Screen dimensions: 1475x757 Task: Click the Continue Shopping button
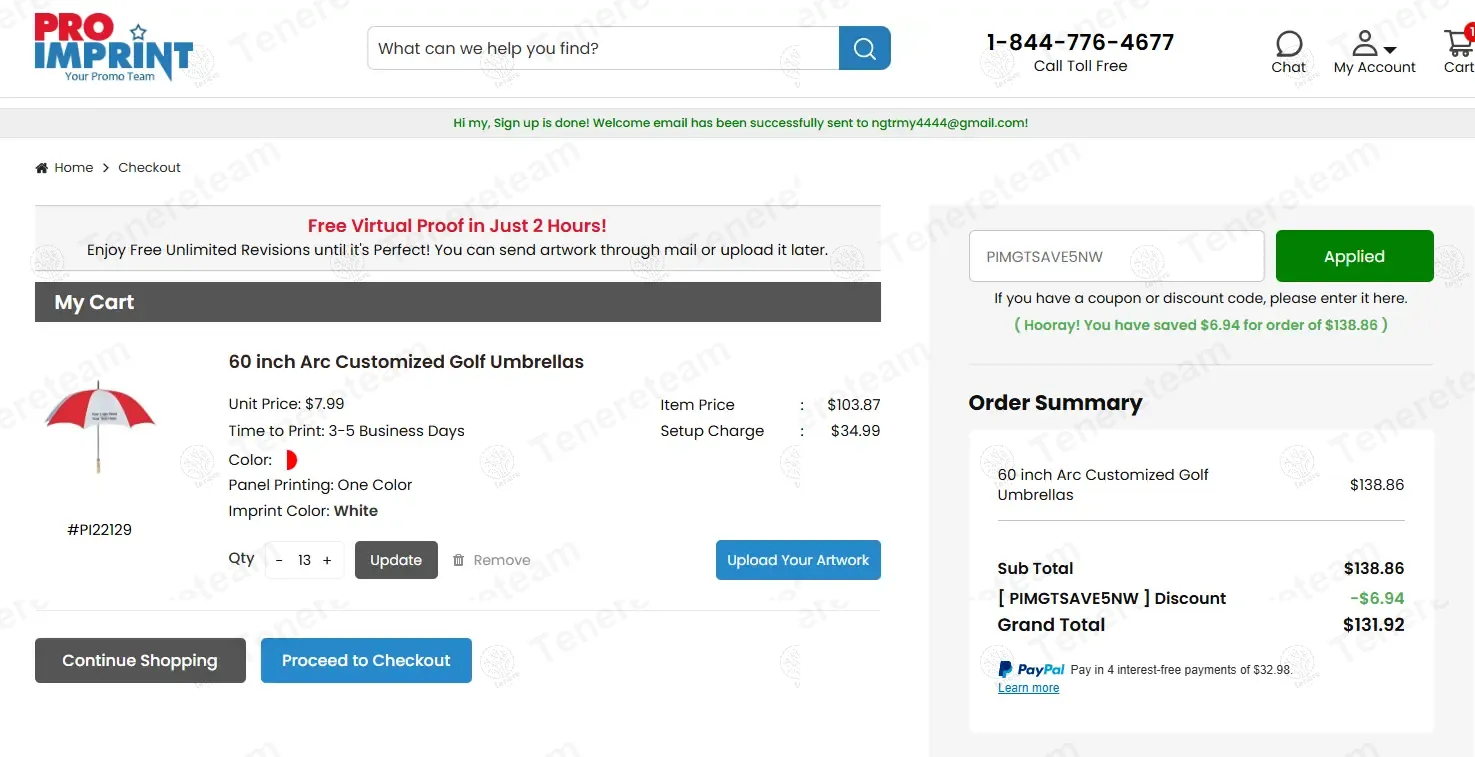point(140,660)
